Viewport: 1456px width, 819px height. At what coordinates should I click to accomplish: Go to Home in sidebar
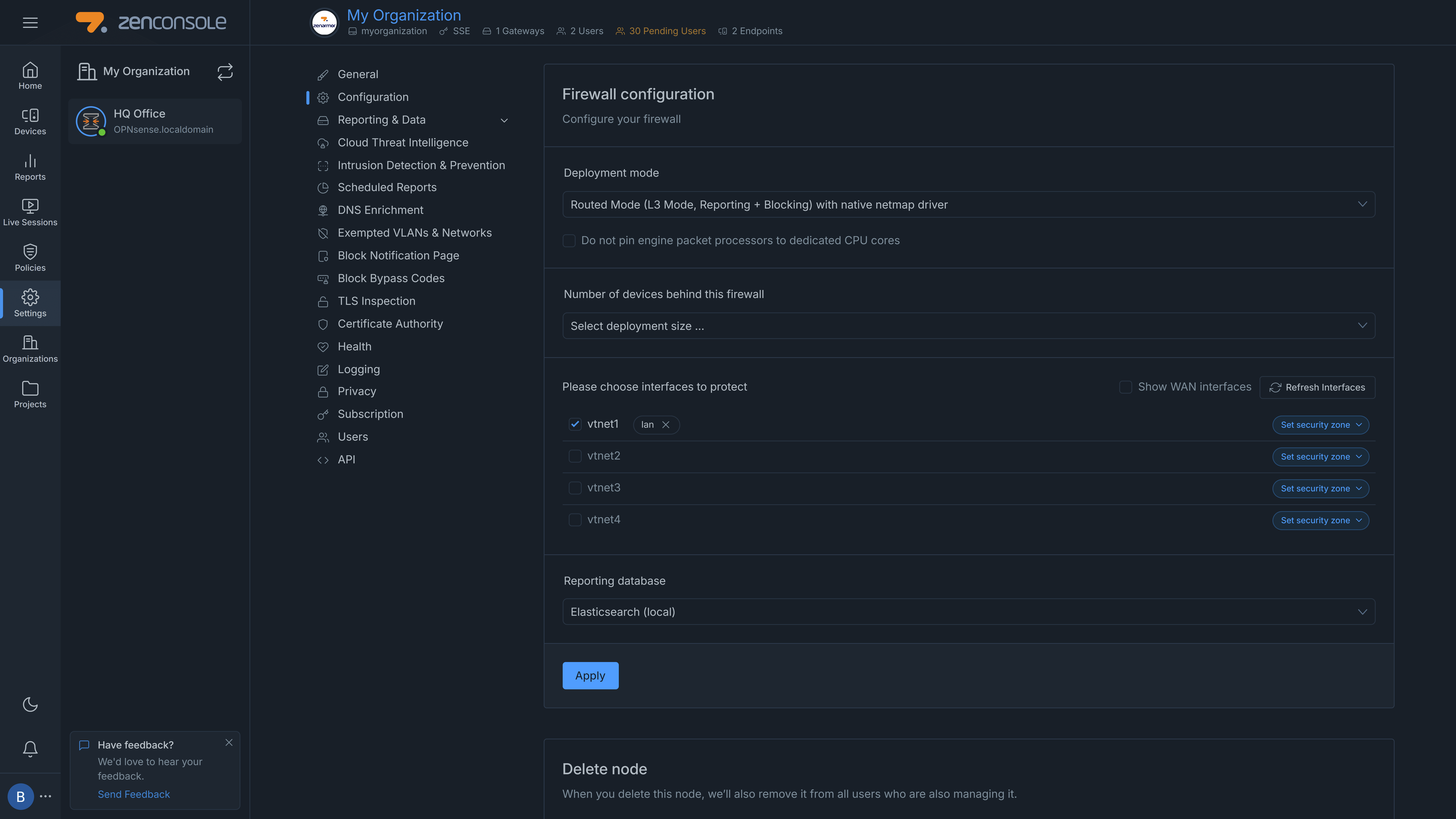point(30,76)
